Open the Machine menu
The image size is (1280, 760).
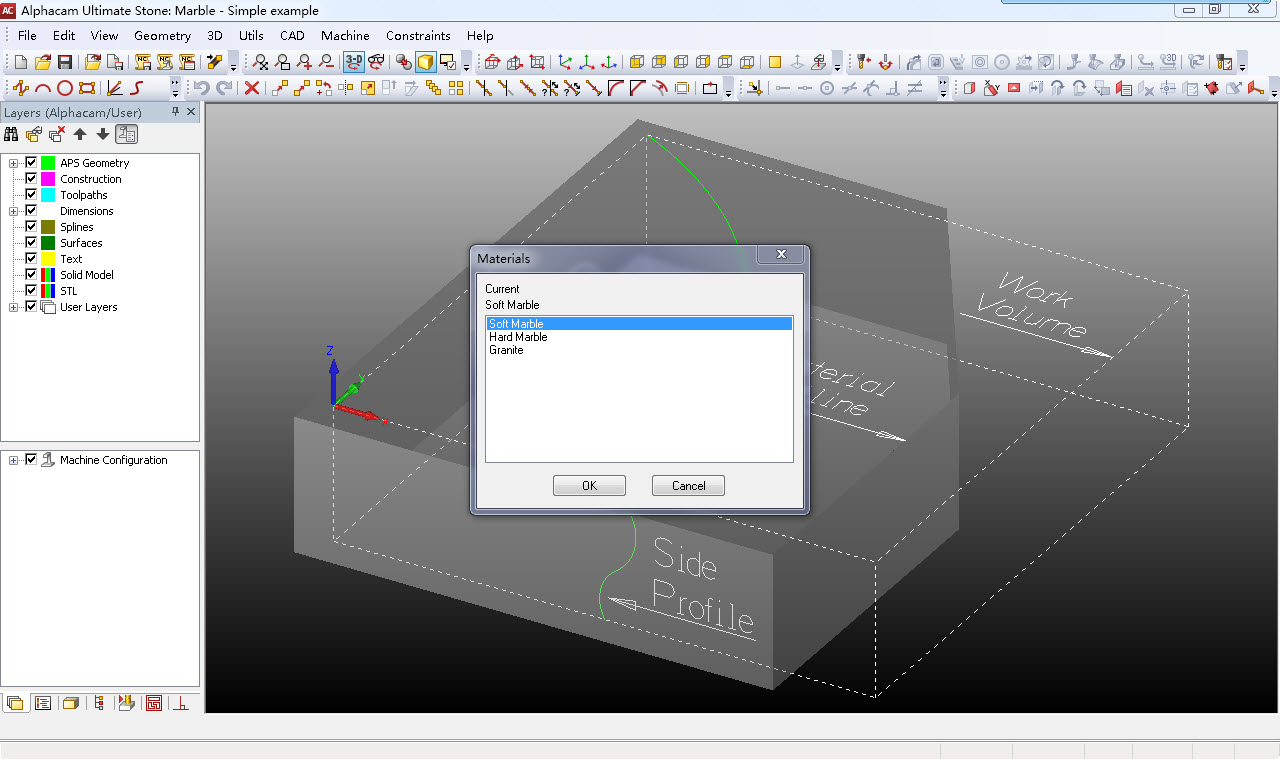[345, 35]
